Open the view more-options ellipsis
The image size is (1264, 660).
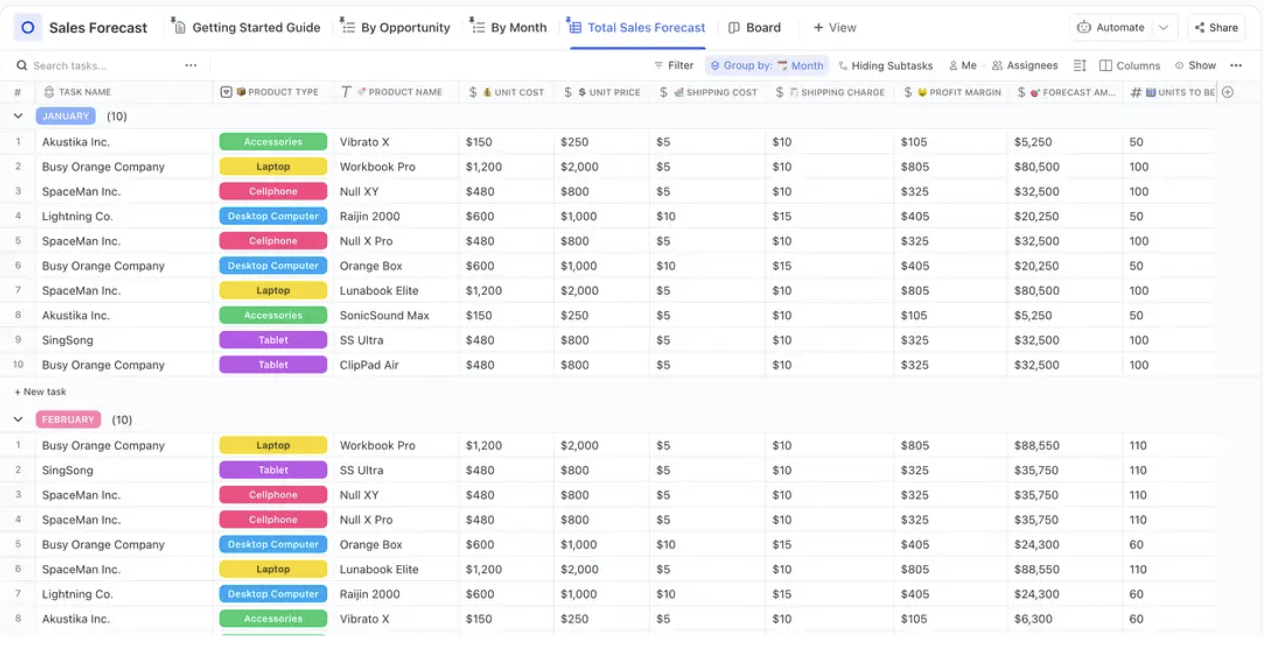1236,66
